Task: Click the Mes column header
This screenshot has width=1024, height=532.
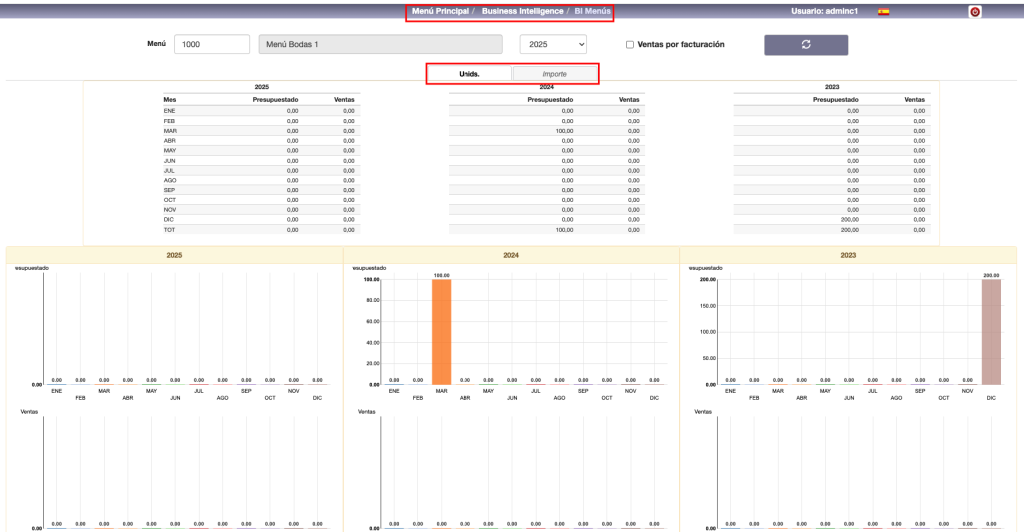Action: pos(170,100)
